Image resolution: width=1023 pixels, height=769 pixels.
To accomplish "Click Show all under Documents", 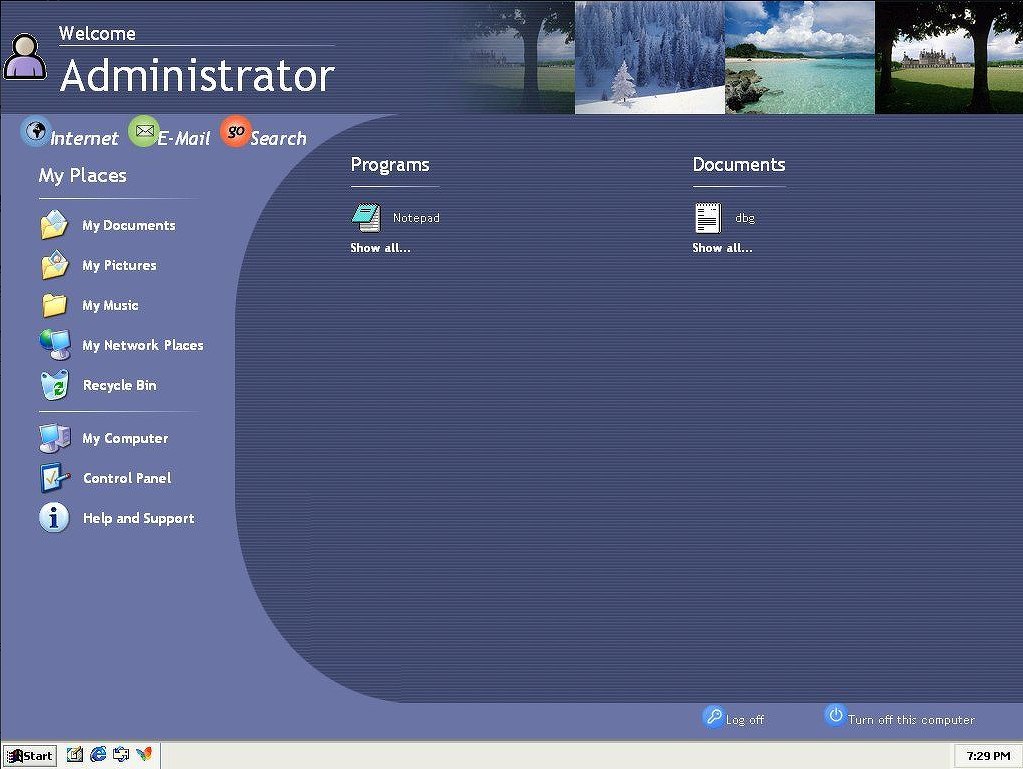I will click(x=722, y=248).
